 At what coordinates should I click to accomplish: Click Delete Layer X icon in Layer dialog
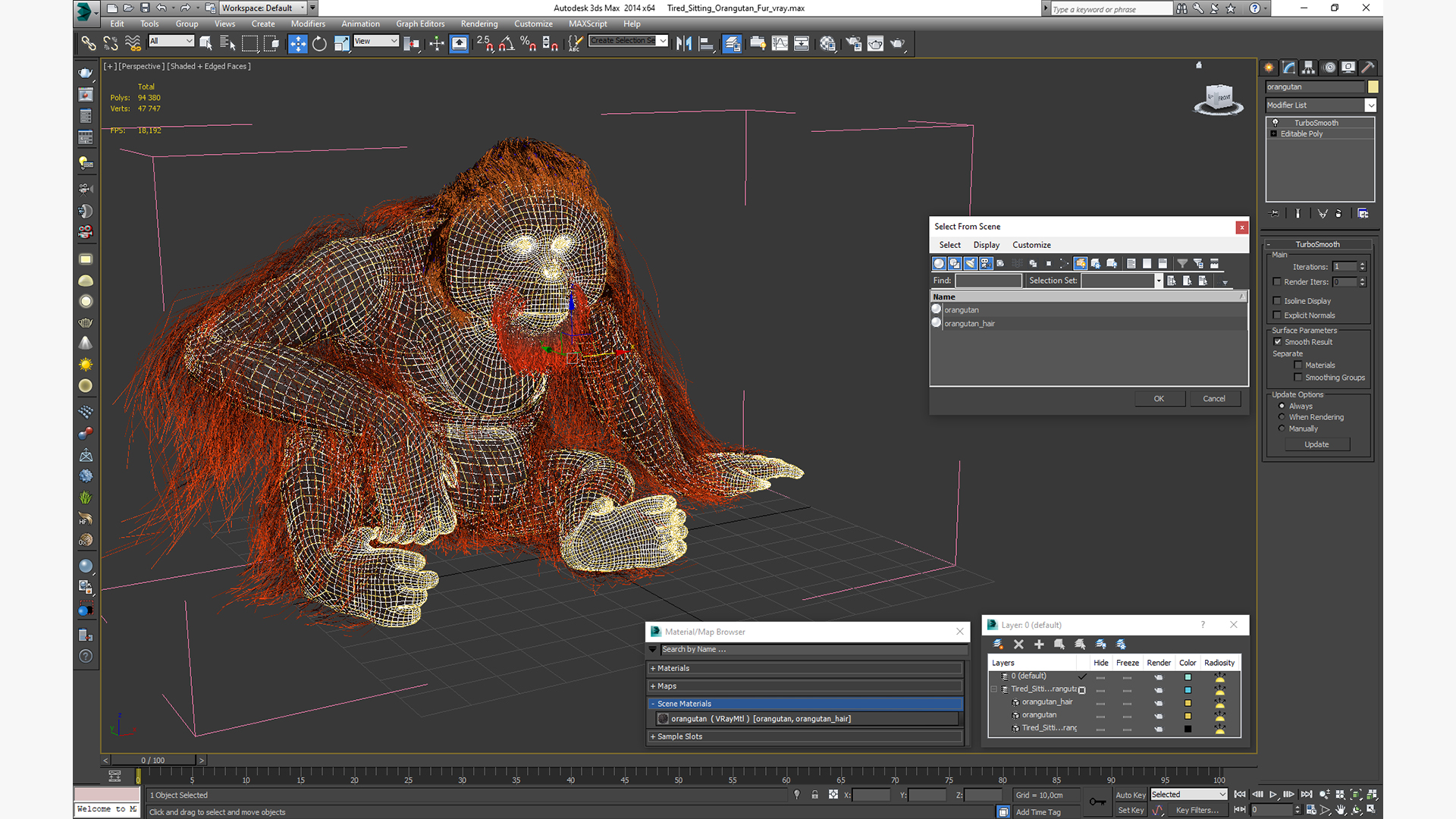[x=1018, y=645]
